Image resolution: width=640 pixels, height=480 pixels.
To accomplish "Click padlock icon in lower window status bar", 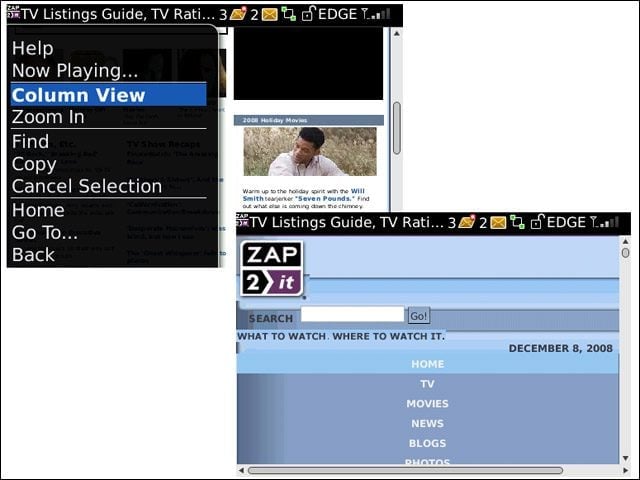I will click(x=537, y=221).
